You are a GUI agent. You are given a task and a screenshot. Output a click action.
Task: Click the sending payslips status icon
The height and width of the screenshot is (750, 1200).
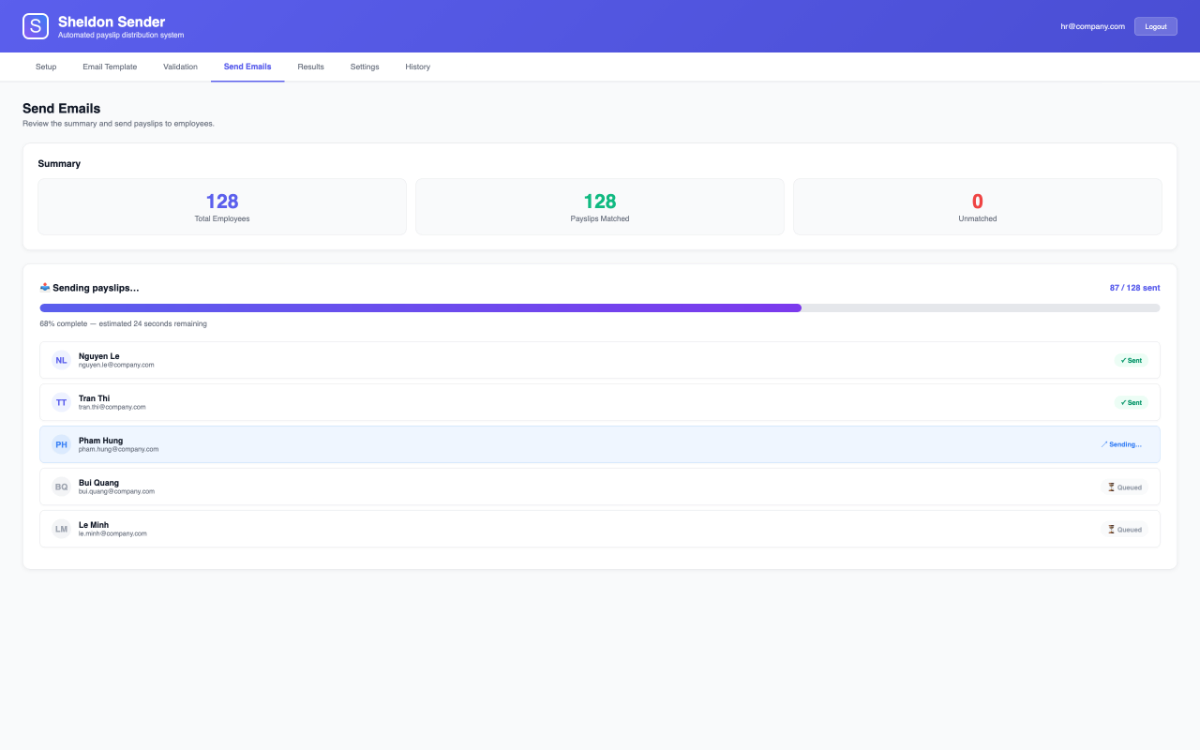click(x=45, y=287)
